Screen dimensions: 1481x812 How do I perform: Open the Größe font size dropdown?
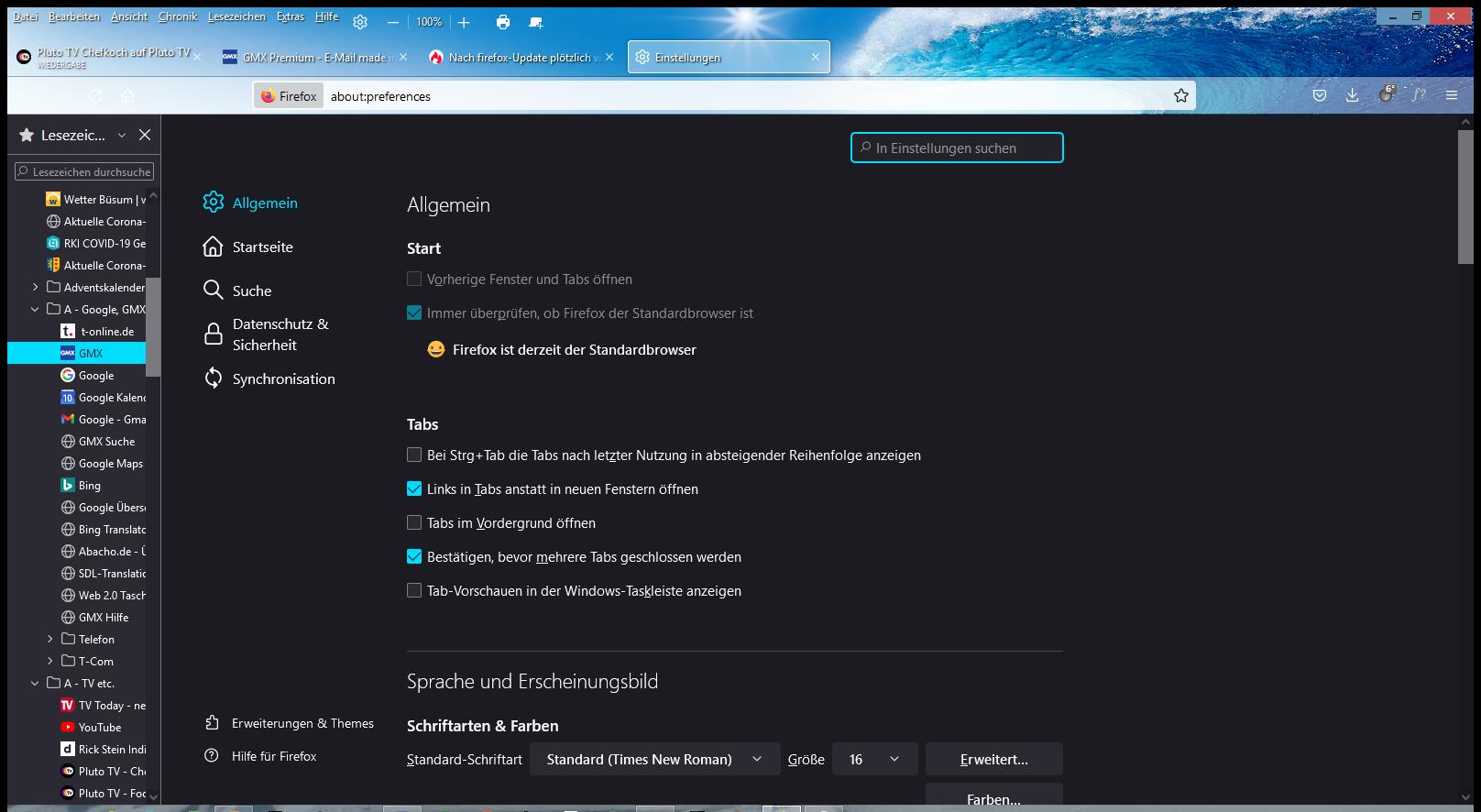[873, 759]
